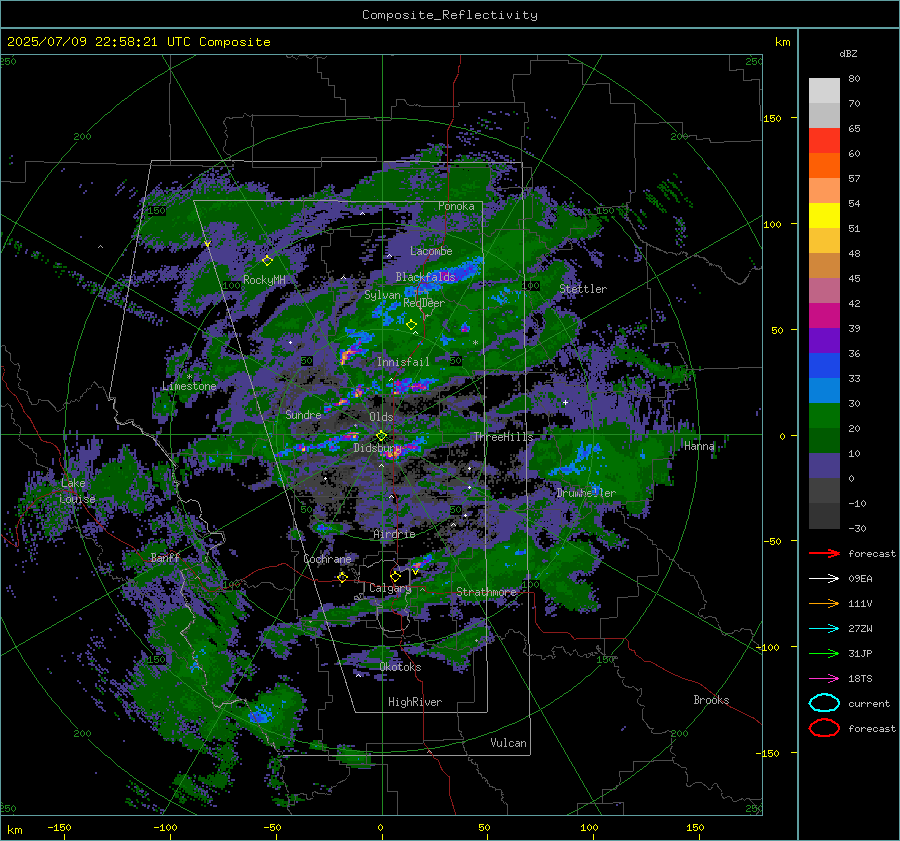Click the Composite_Reflectivity title
This screenshot has height=841, width=900.
[449, 15]
